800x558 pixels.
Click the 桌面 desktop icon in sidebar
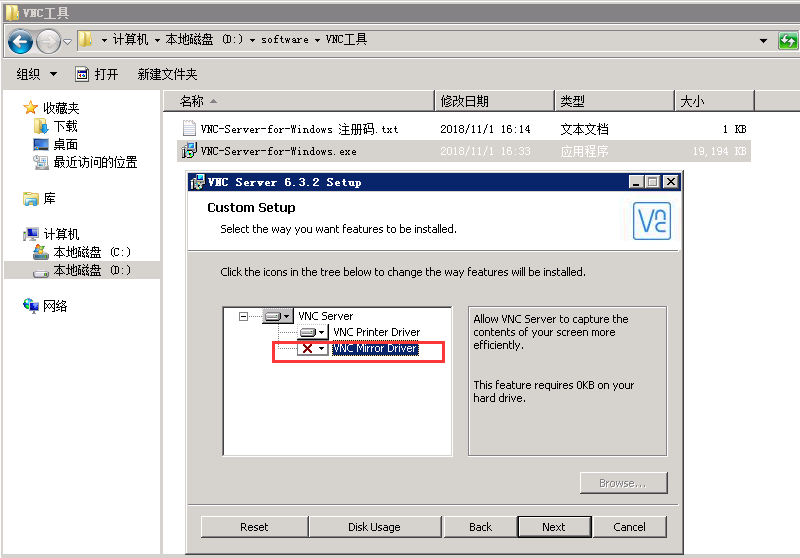pos(41,144)
